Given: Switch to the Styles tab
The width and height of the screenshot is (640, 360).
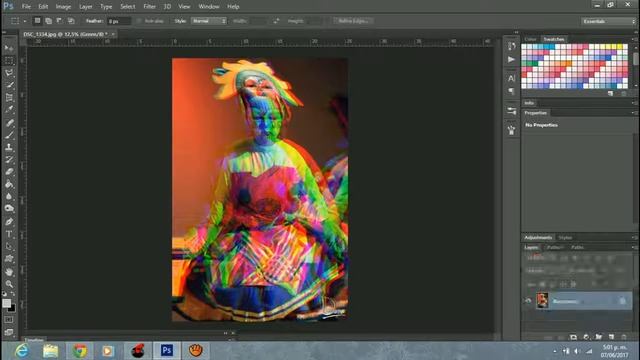Looking at the screenshot, I should (x=565, y=238).
